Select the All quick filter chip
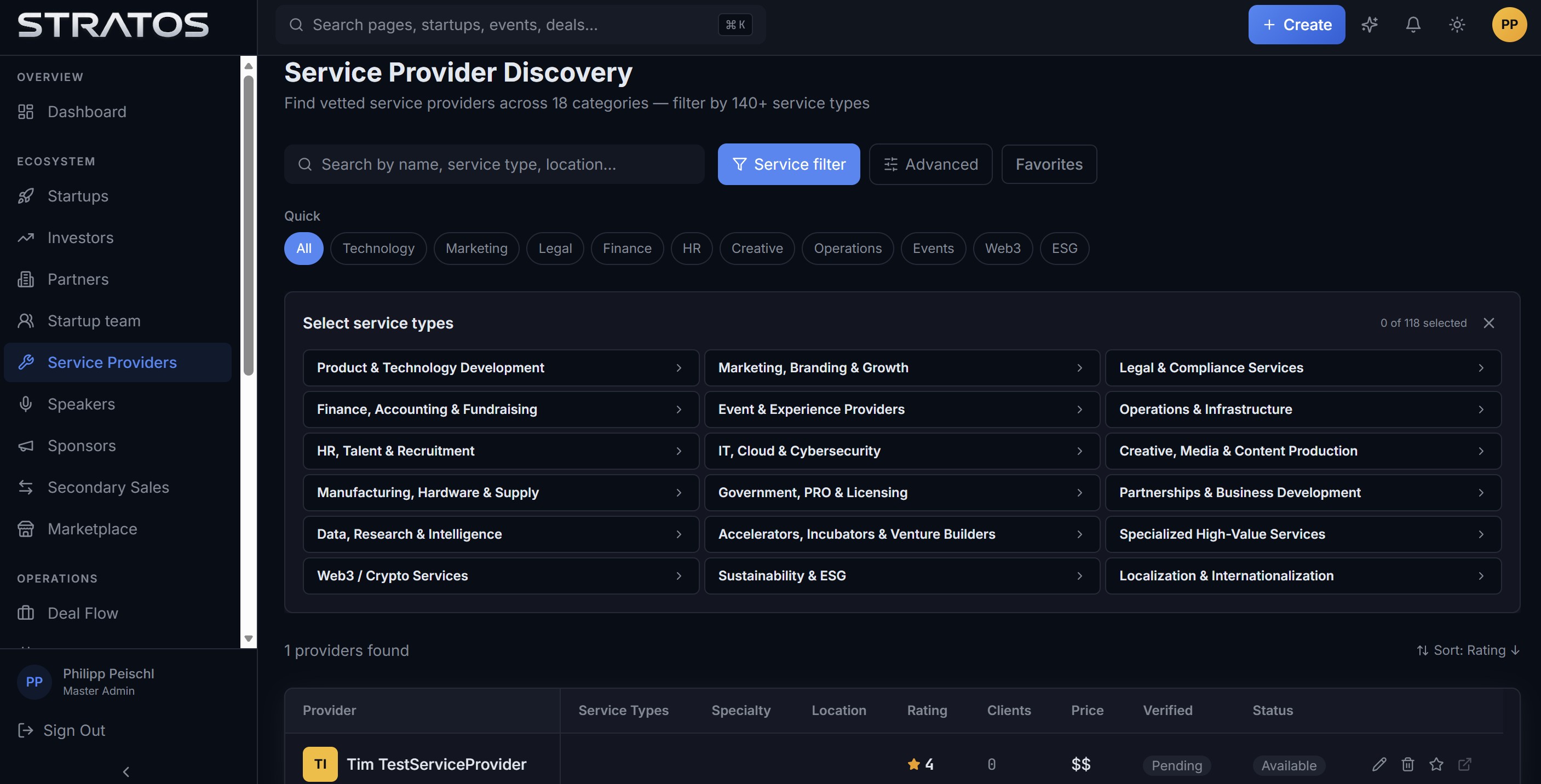Image resolution: width=1541 pixels, height=784 pixels. pos(303,248)
